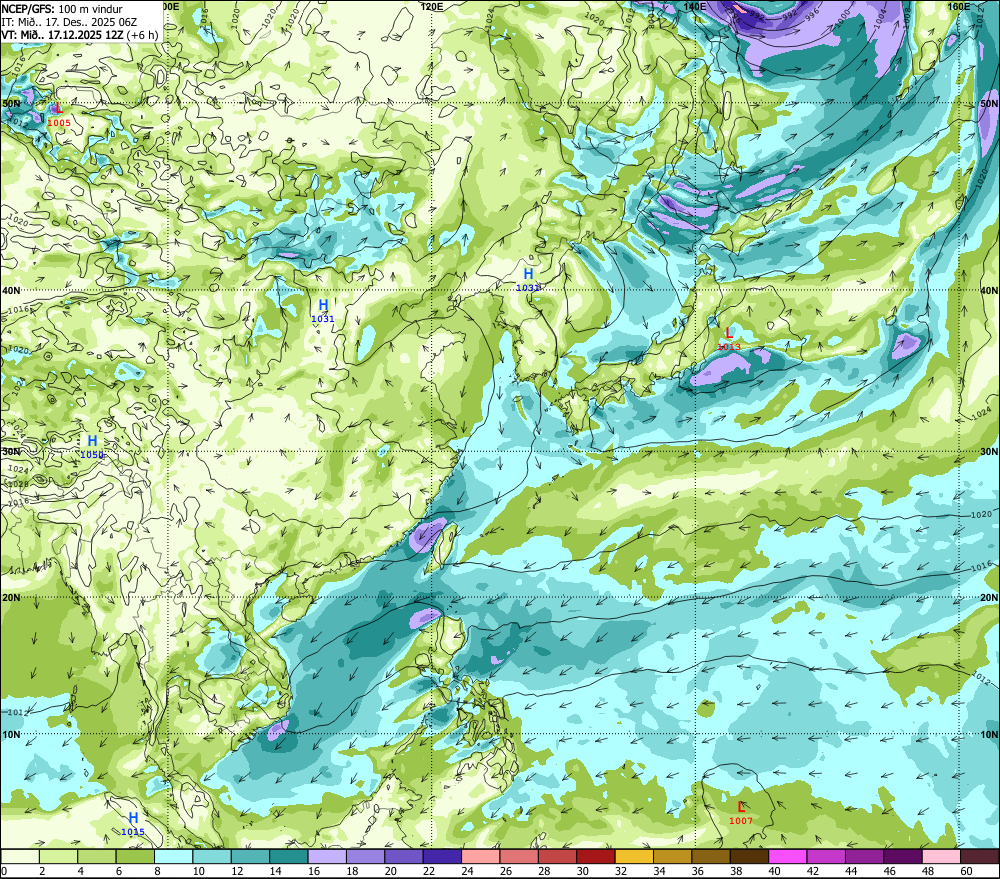Click the '20N' latitude label on right edge
This screenshot has width=1000, height=879.
coord(989,598)
